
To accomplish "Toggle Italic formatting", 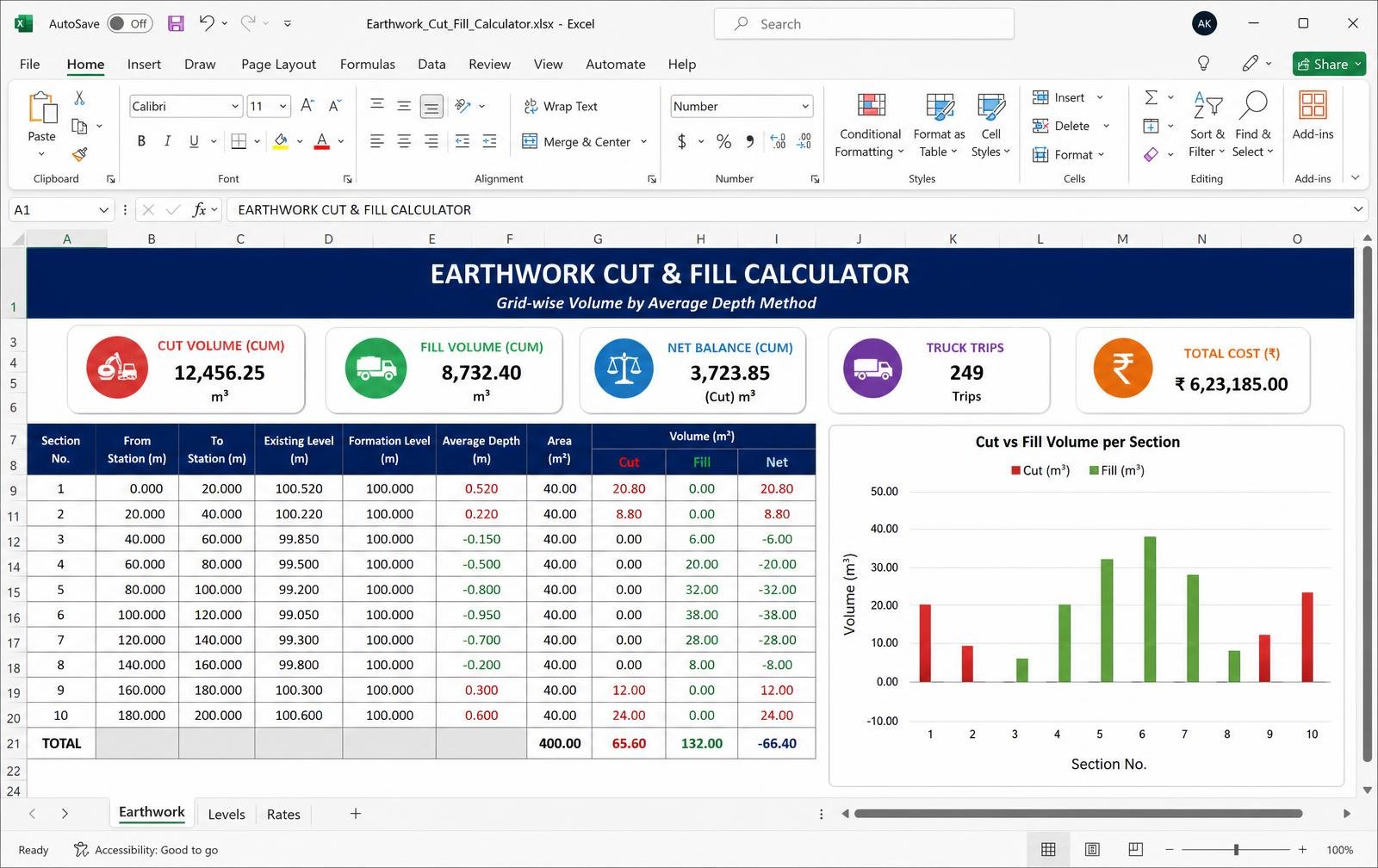I will [x=167, y=141].
